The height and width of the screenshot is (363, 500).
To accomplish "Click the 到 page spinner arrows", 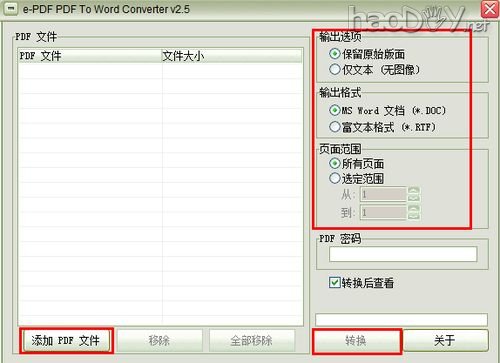I will pos(414,212).
